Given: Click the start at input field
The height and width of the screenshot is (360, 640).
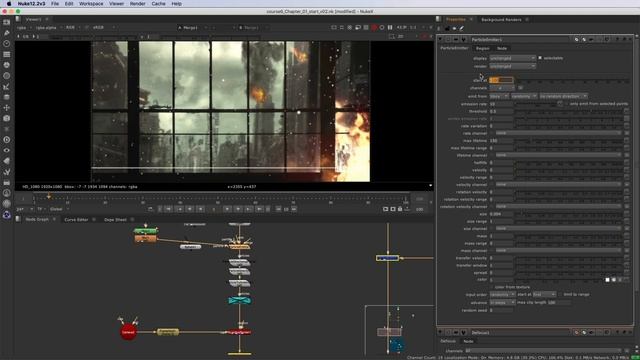Looking at the screenshot, I should [501, 80].
